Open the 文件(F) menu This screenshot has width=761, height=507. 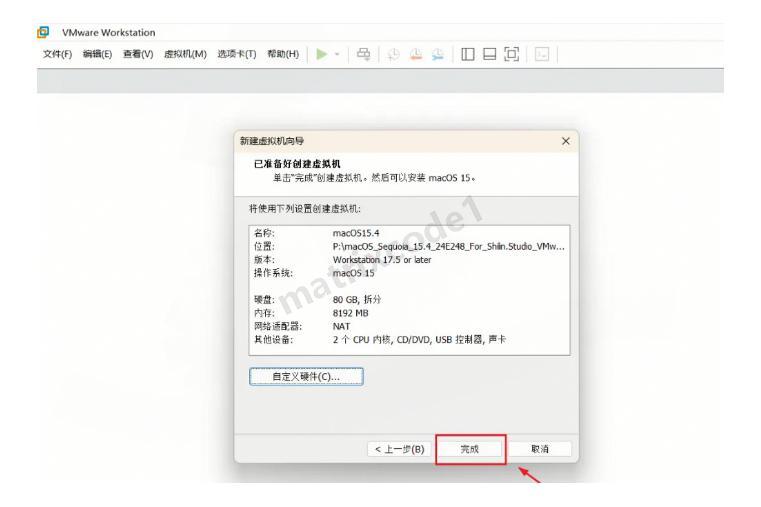coord(57,54)
